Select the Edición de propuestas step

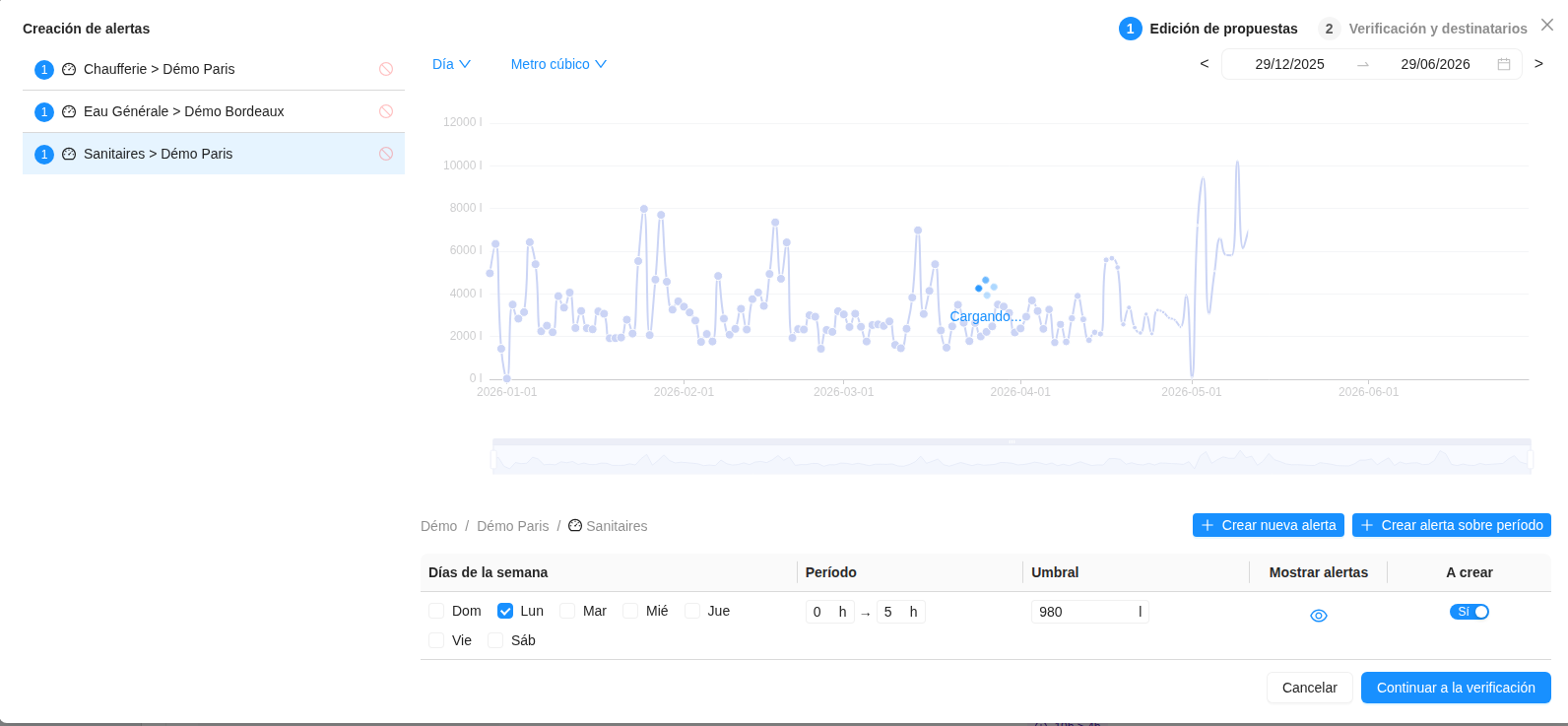coord(1209,29)
